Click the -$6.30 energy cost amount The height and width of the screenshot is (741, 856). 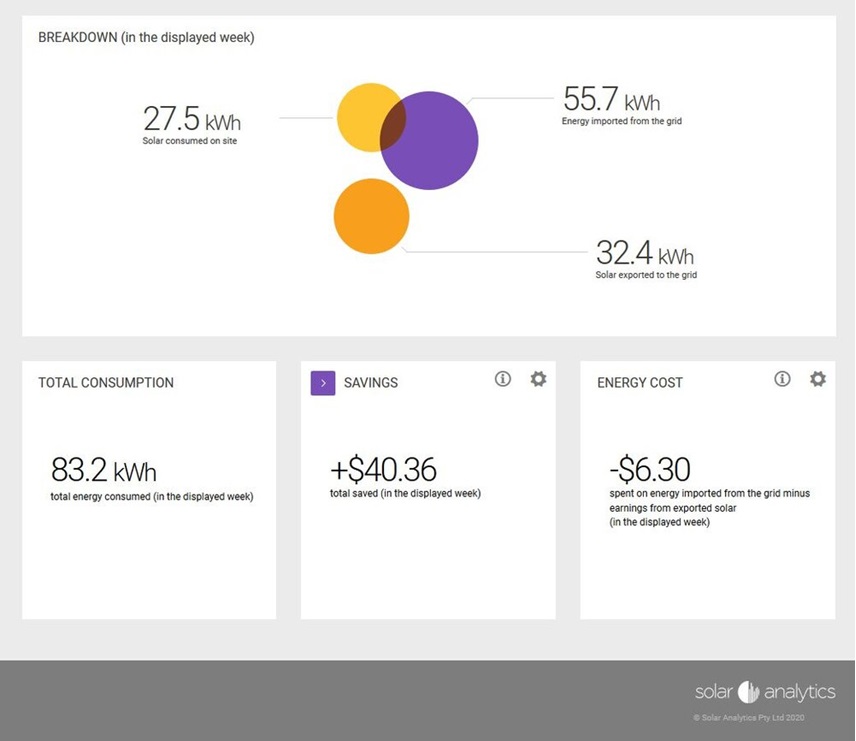coord(650,469)
